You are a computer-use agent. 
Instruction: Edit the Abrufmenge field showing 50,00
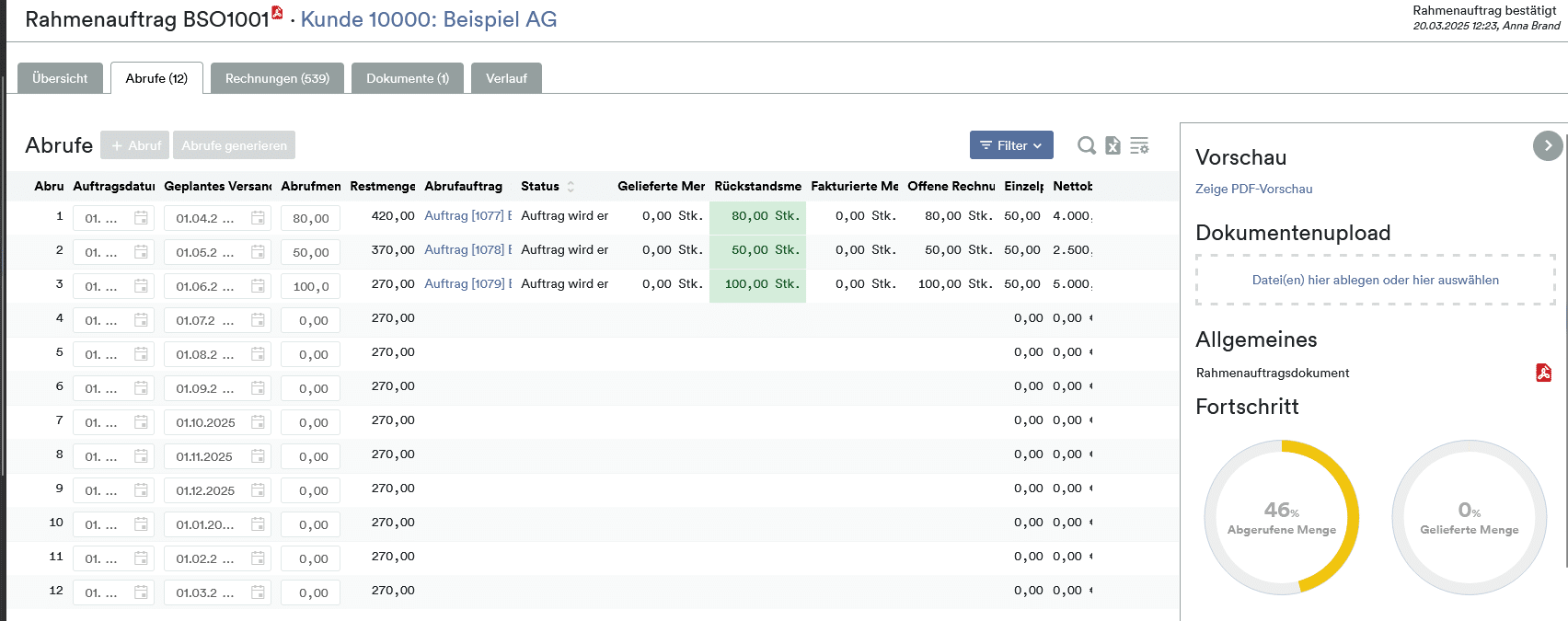[311, 252]
